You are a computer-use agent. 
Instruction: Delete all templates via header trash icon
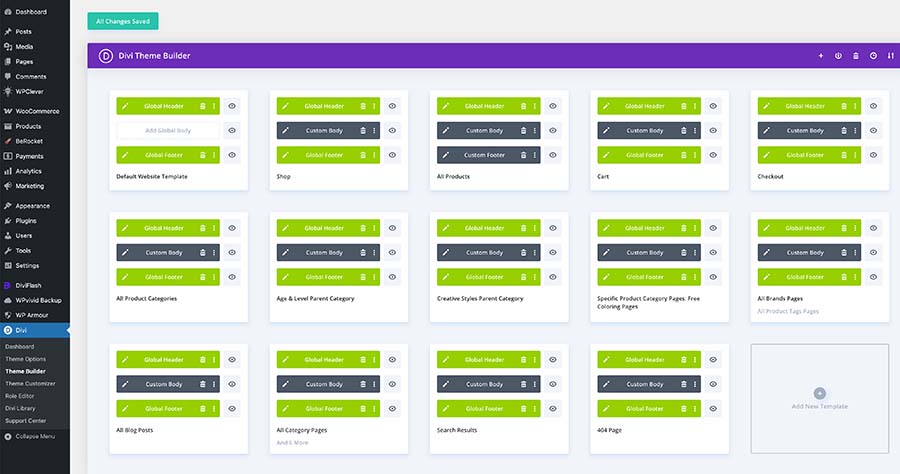(x=856, y=56)
